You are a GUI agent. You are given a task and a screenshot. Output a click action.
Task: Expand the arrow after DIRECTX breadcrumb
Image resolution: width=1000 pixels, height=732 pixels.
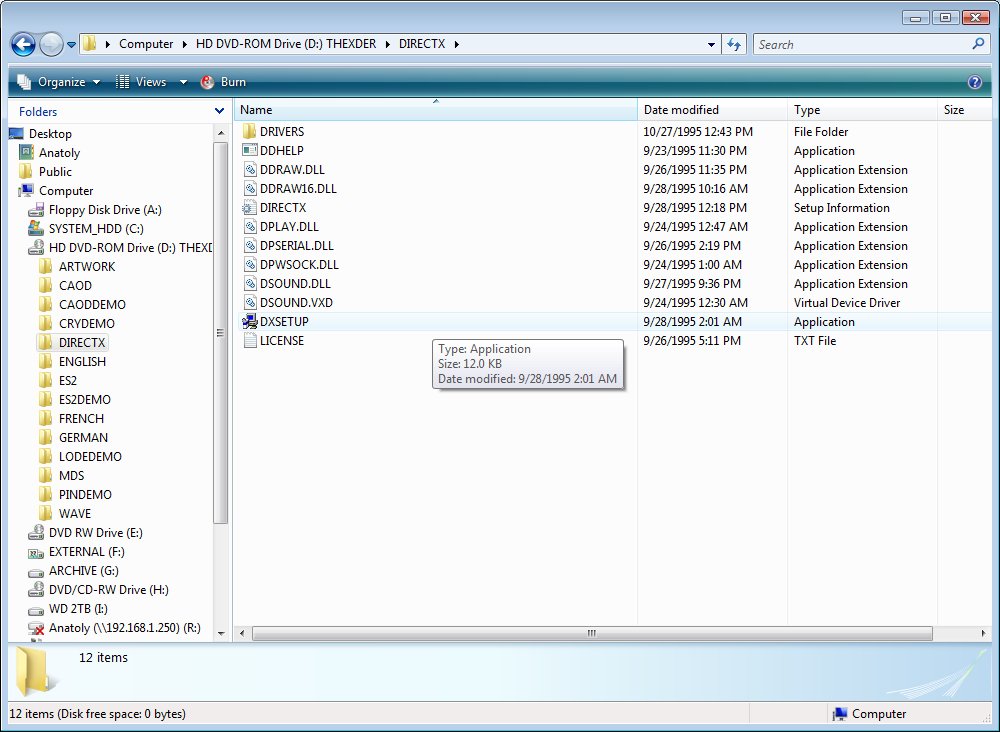pyautogui.click(x=457, y=44)
